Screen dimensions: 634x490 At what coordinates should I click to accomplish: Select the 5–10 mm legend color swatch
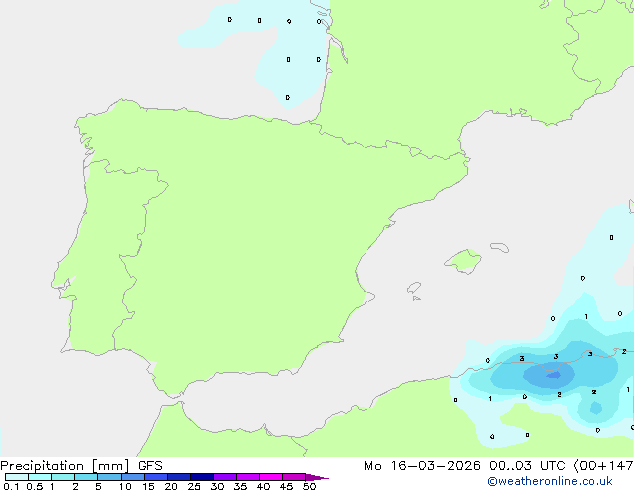click(x=109, y=477)
